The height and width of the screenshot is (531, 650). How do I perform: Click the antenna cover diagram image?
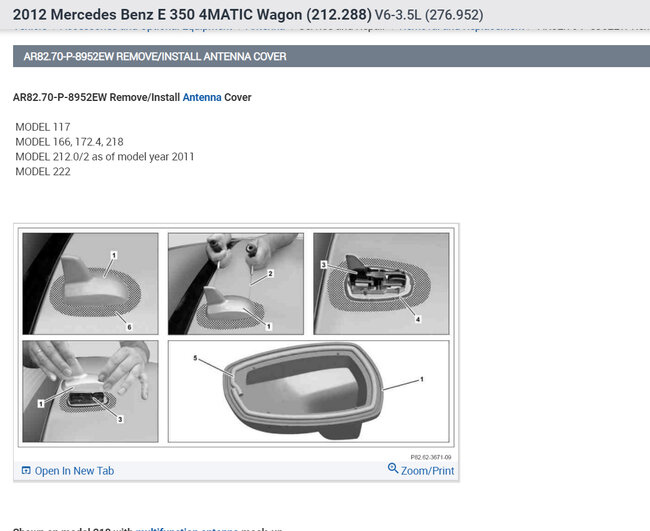[236, 337]
